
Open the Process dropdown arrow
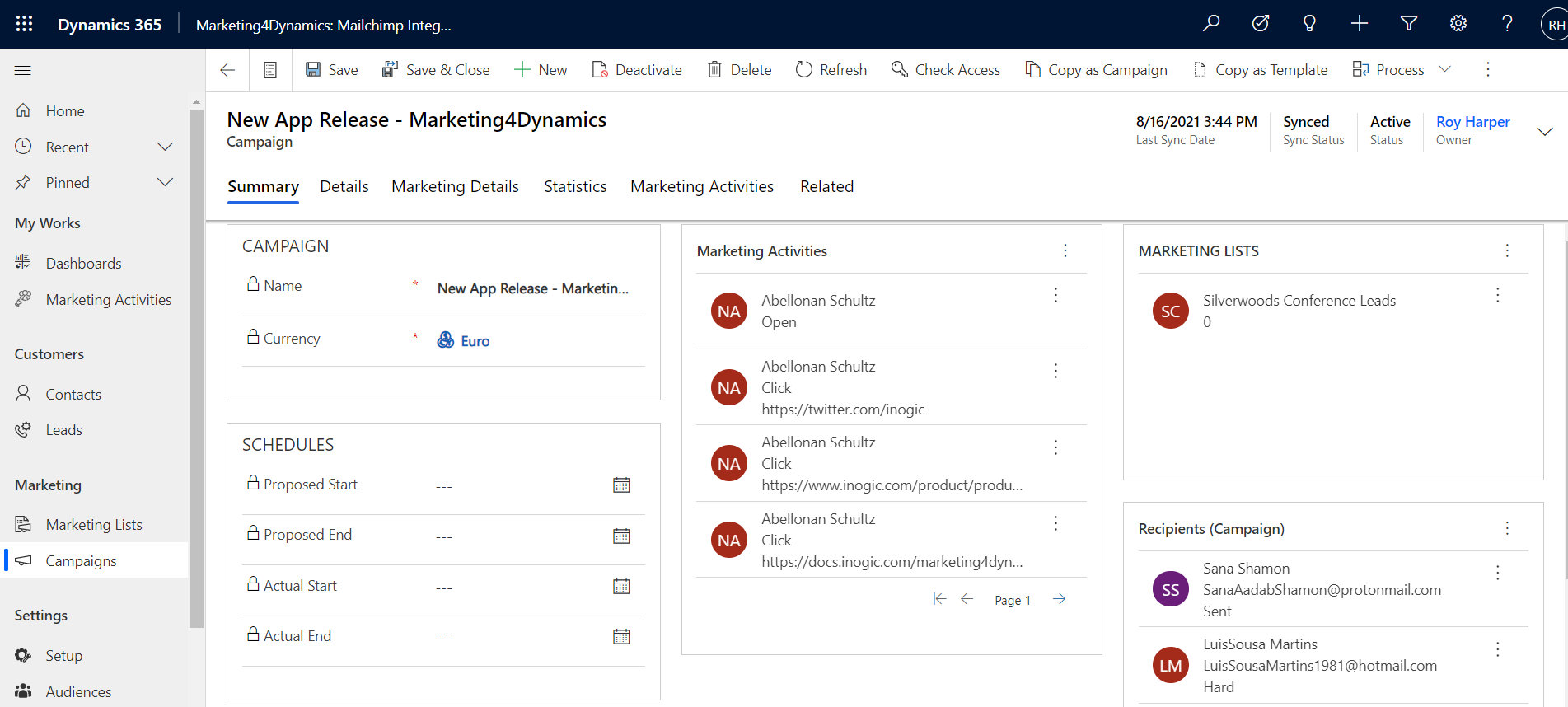tap(1444, 69)
